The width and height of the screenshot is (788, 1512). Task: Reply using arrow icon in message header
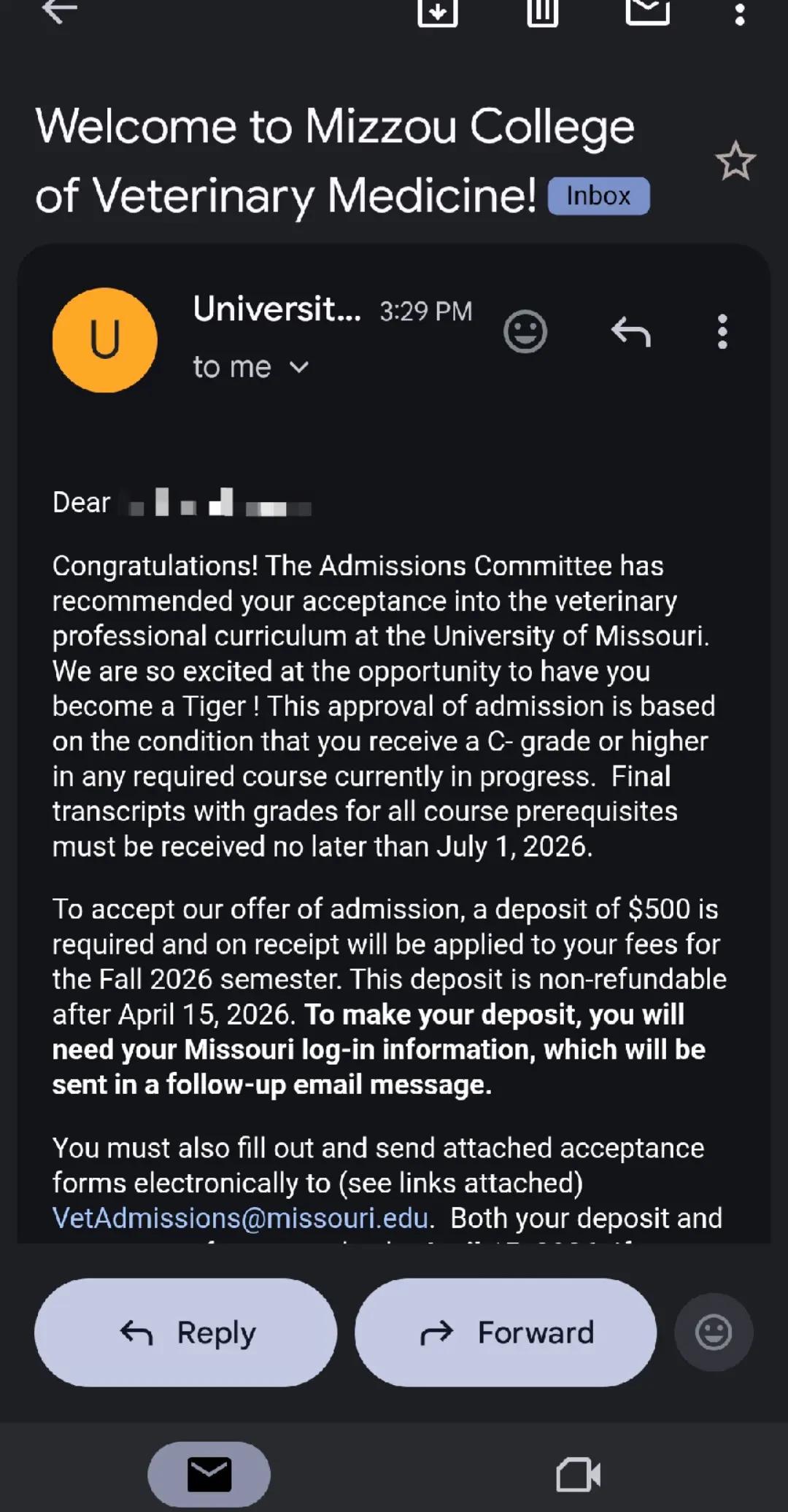tap(630, 331)
